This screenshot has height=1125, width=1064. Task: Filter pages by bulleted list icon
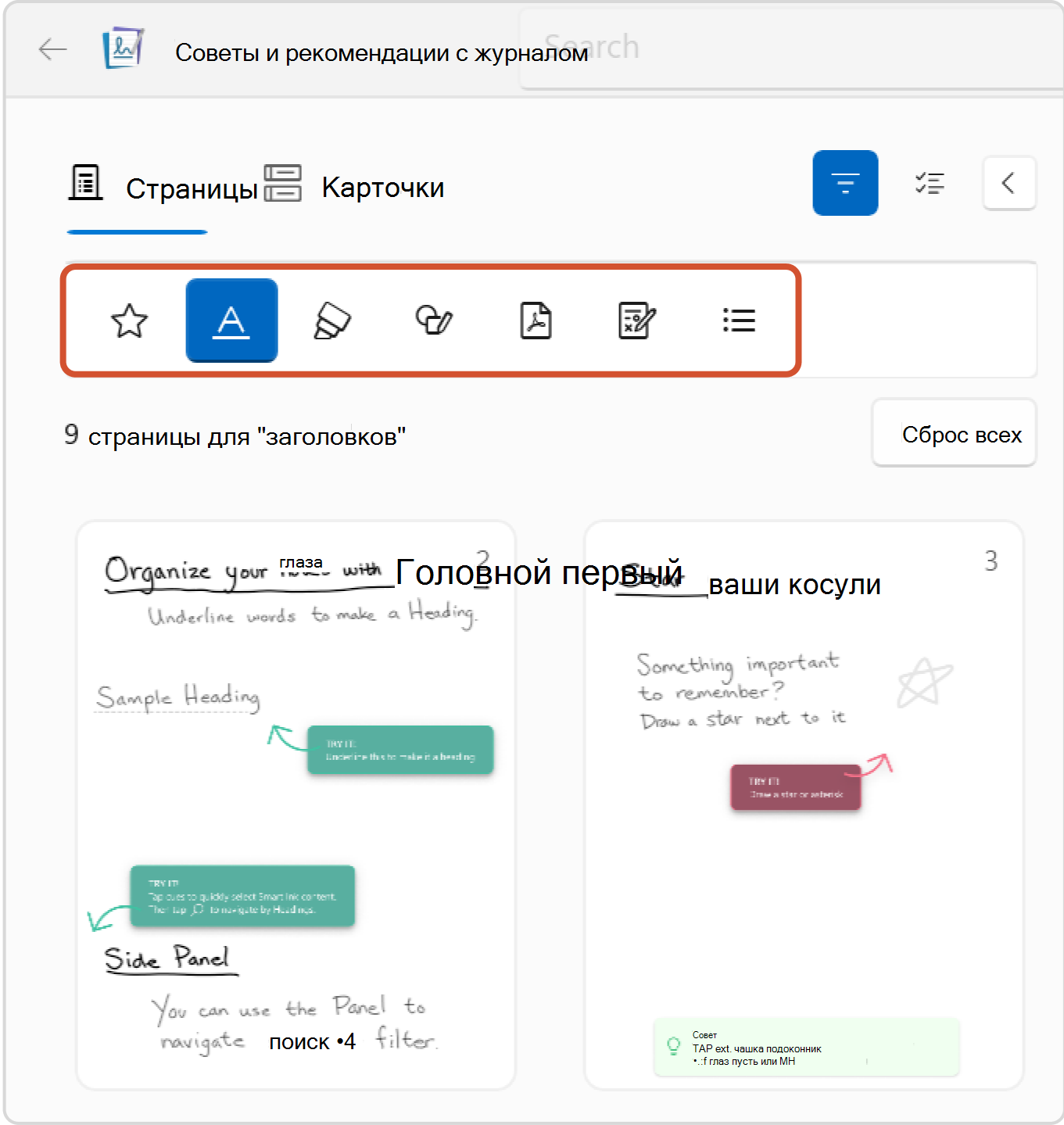point(738,321)
